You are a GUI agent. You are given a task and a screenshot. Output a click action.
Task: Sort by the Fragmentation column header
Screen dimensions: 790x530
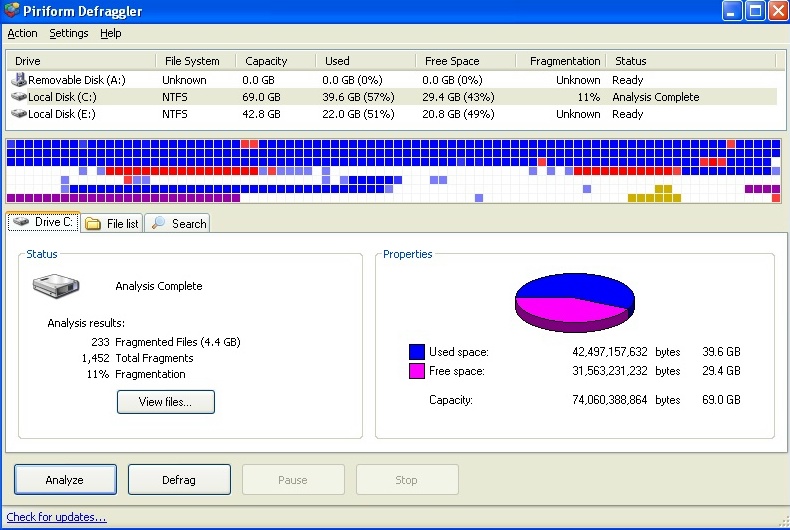coord(561,61)
